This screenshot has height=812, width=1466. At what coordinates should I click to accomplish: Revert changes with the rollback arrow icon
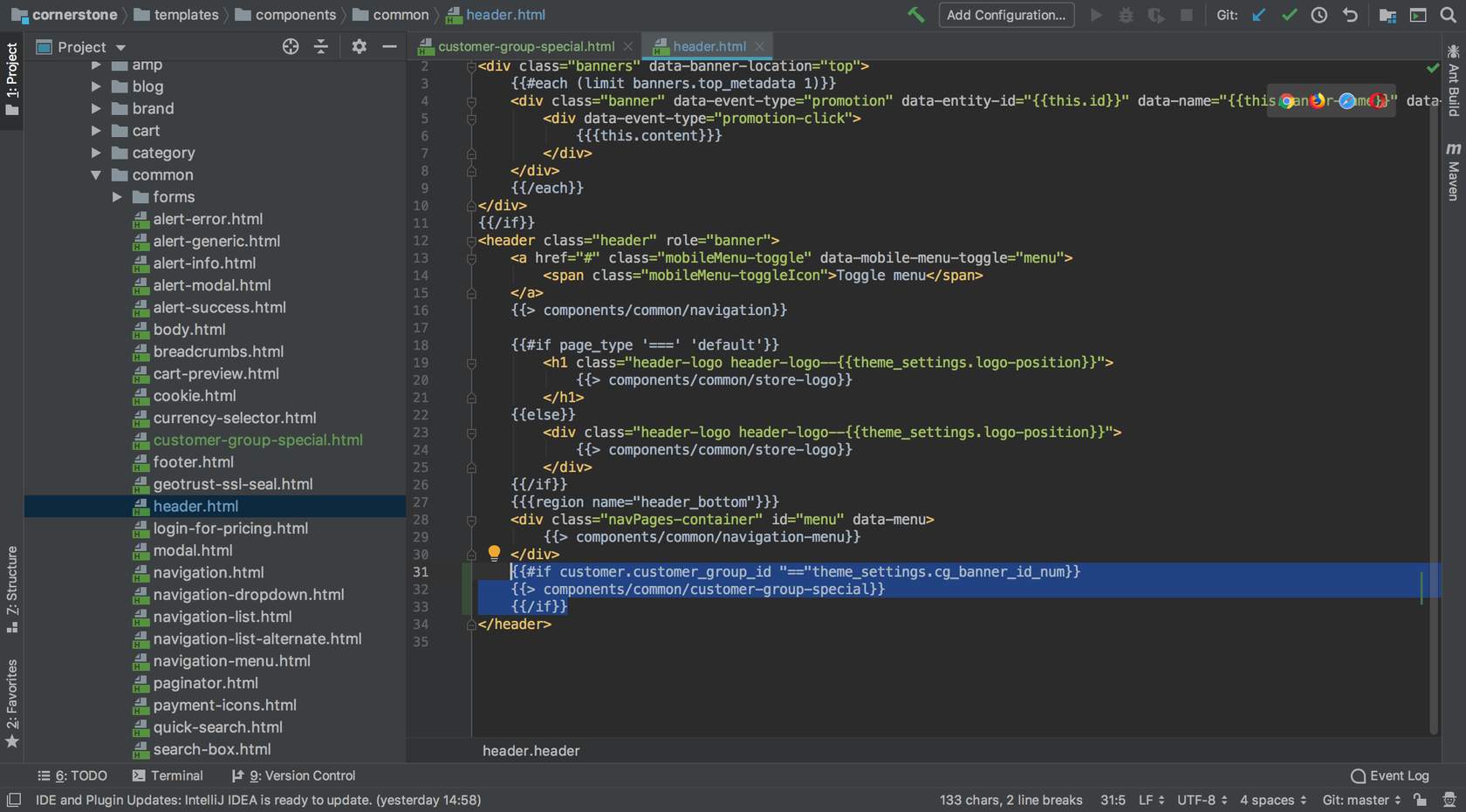tap(1351, 15)
